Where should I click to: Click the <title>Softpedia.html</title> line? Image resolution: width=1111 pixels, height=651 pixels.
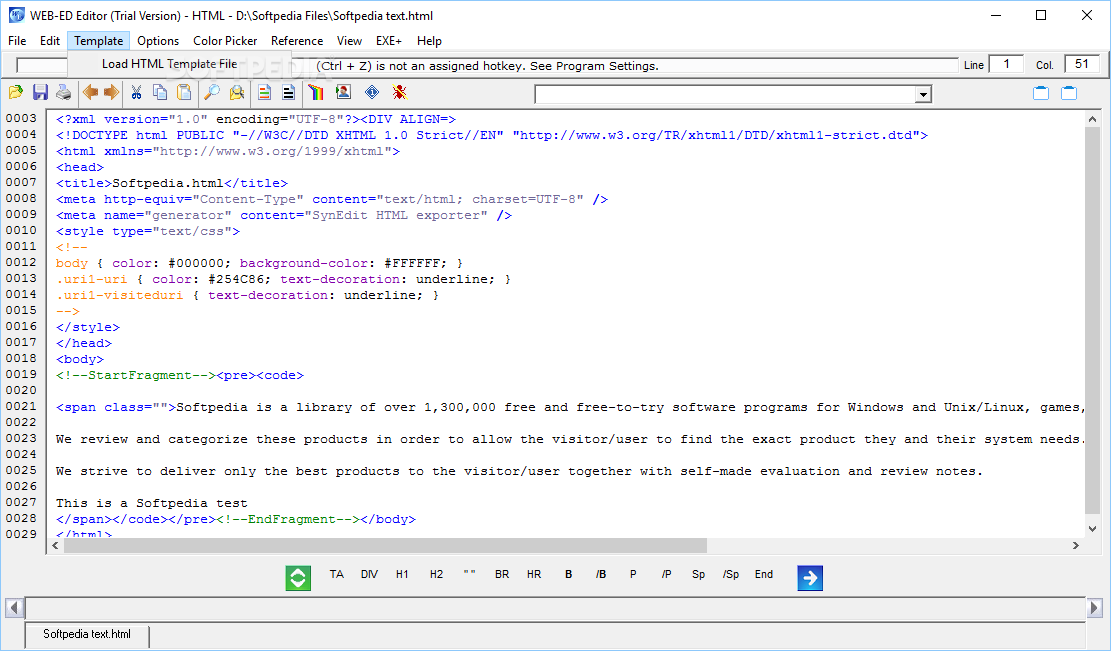click(172, 183)
